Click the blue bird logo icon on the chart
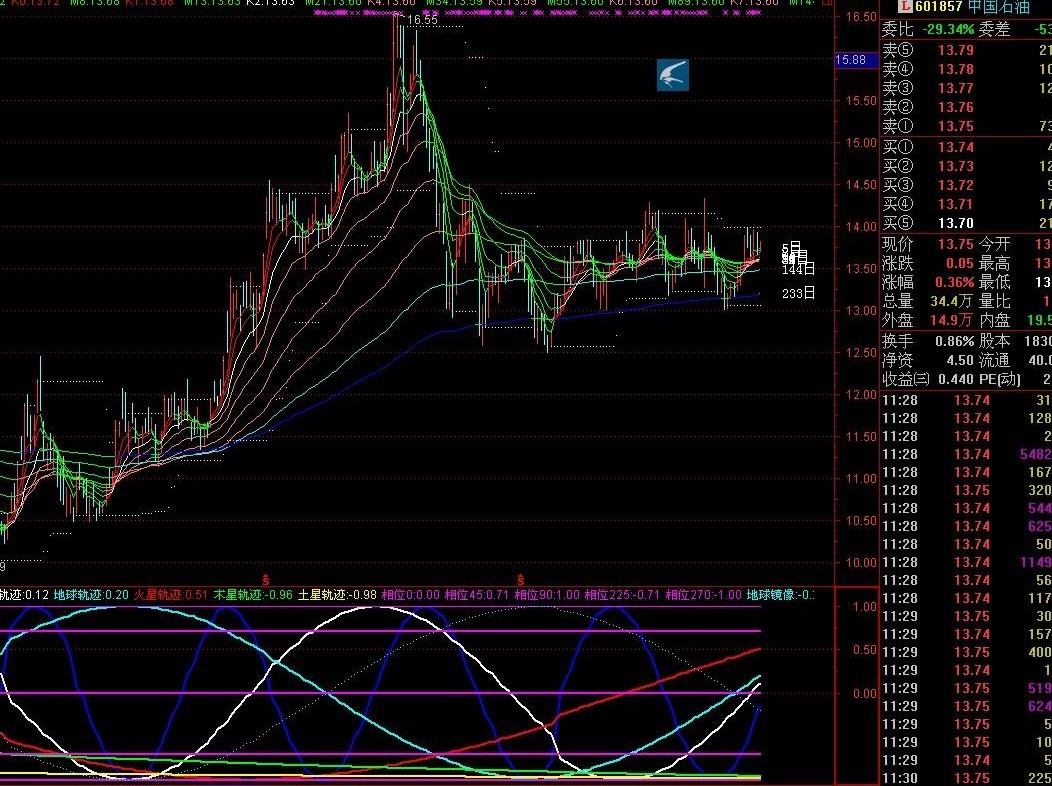1052x786 pixels. (x=672, y=75)
